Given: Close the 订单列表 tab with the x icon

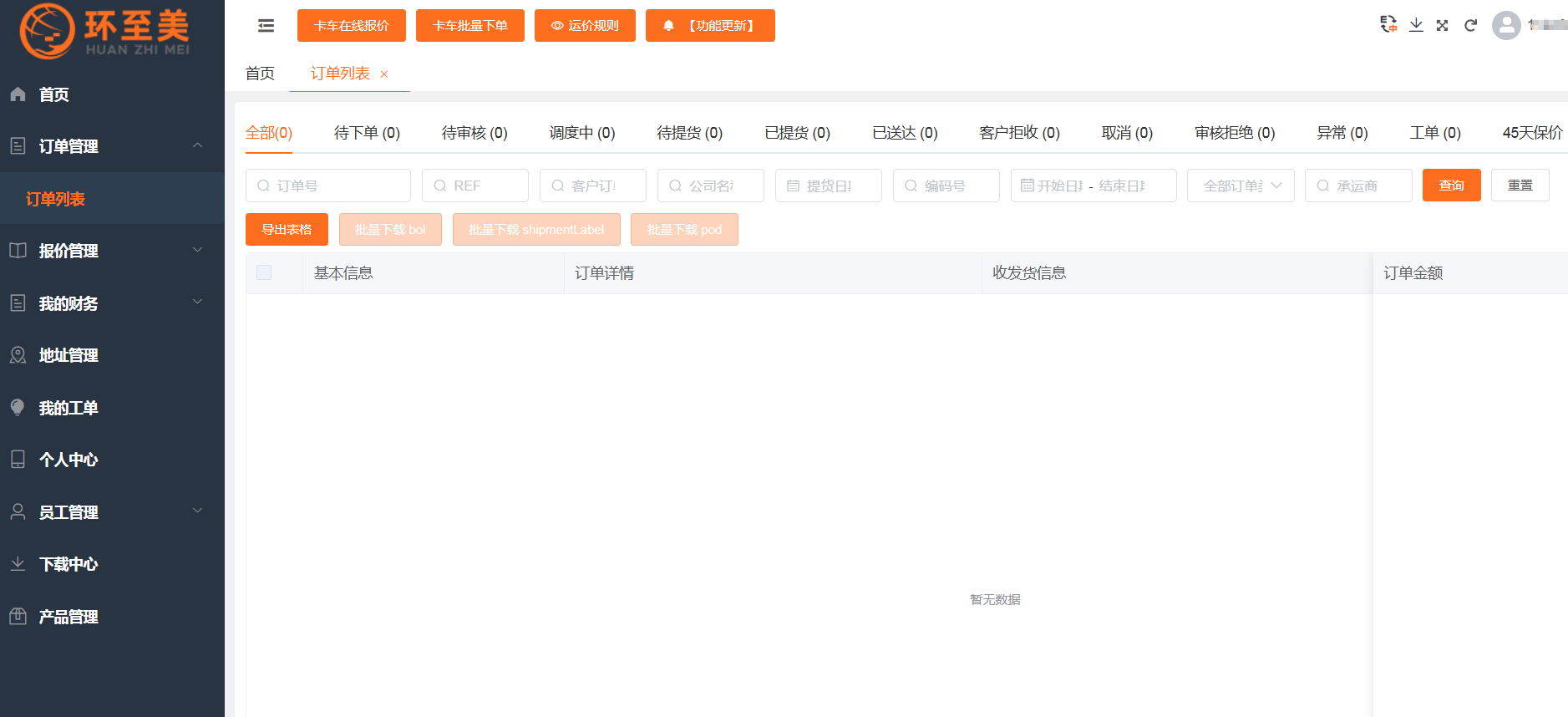Looking at the screenshot, I should point(384,74).
